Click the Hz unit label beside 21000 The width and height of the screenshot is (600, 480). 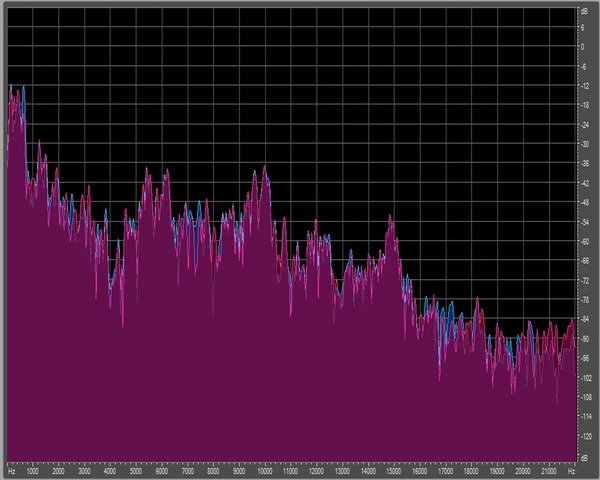pyautogui.click(x=571, y=471)
